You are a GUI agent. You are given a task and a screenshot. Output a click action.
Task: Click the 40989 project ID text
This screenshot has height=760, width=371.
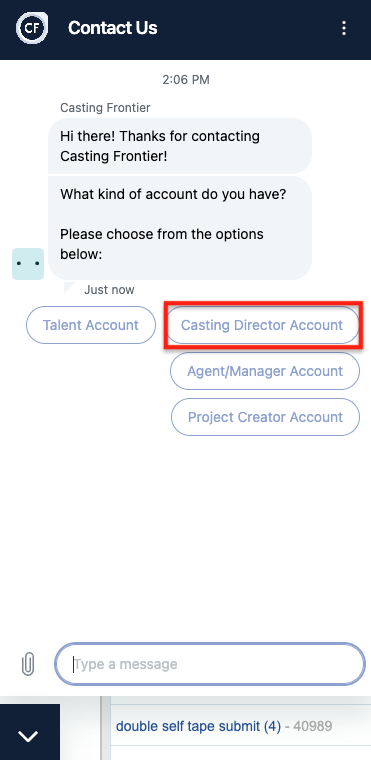point(312,726)
